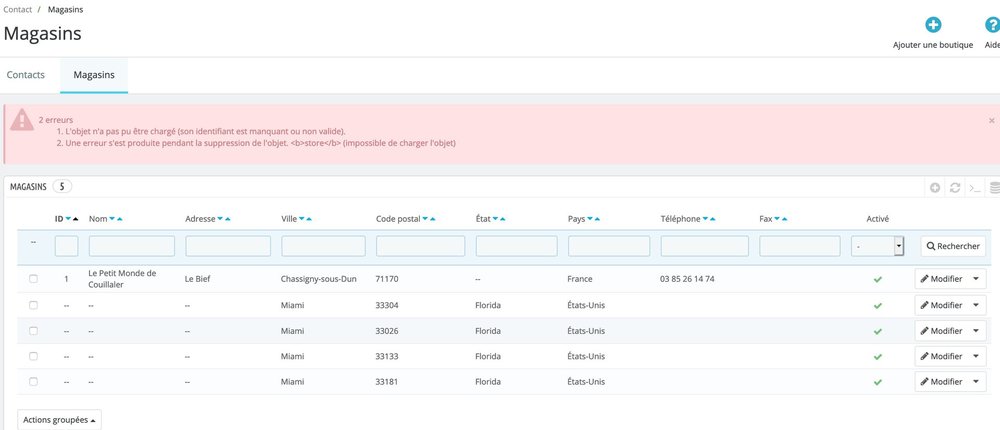Show the SQL query icon
Viewport: 1000px width, 430px height.
975,187
